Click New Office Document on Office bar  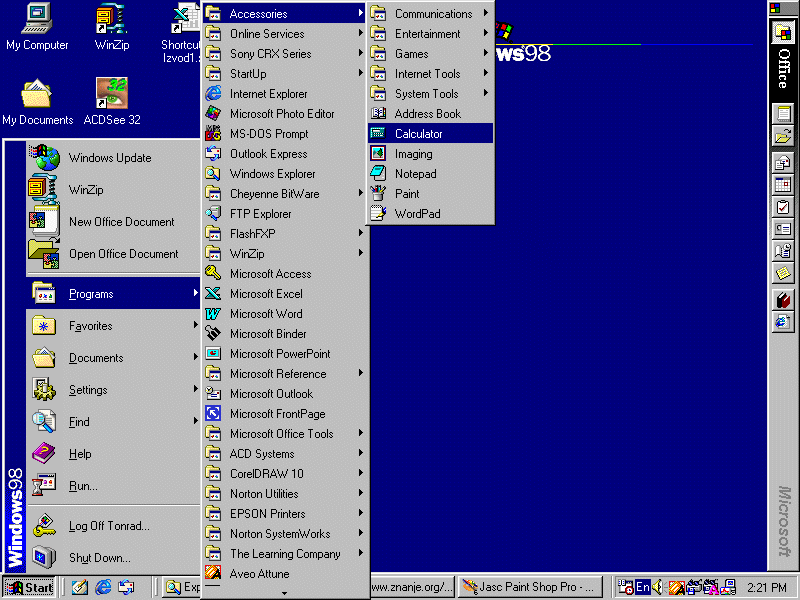point(783,113)
